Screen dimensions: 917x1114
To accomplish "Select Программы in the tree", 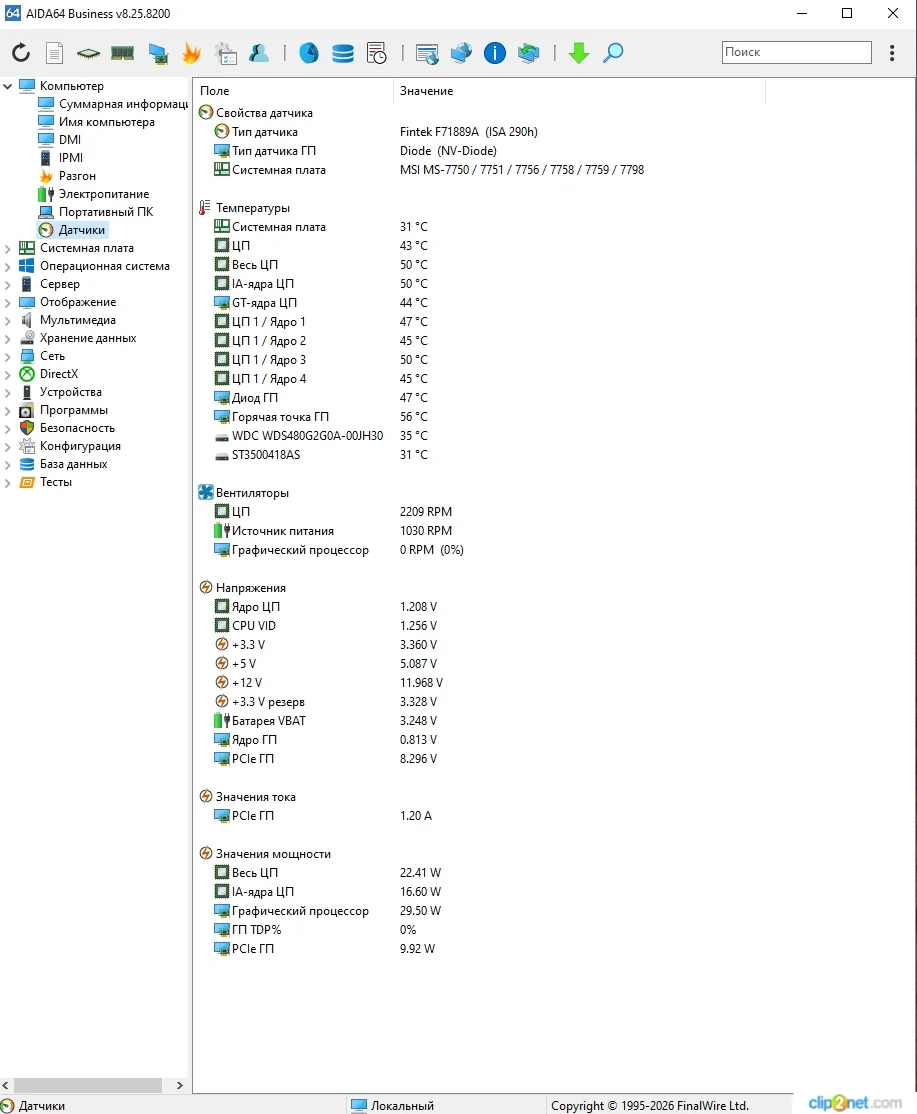I will pos(64,410).
